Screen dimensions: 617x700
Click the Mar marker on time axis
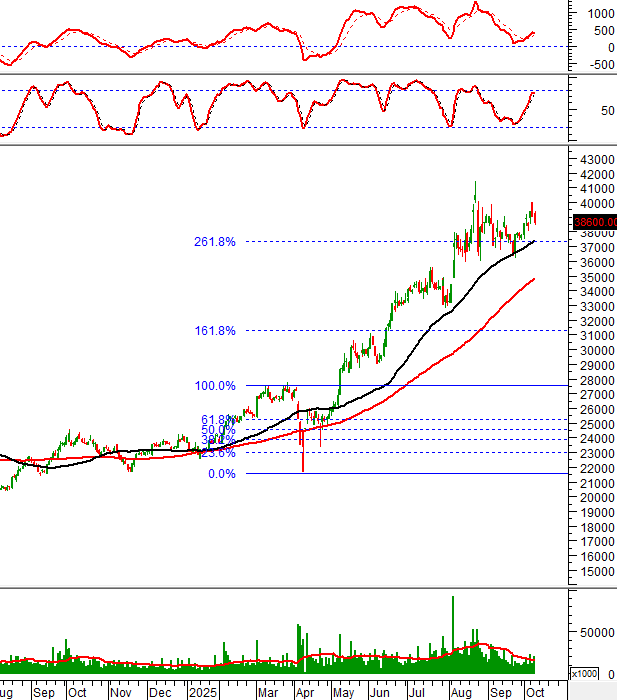267,691
